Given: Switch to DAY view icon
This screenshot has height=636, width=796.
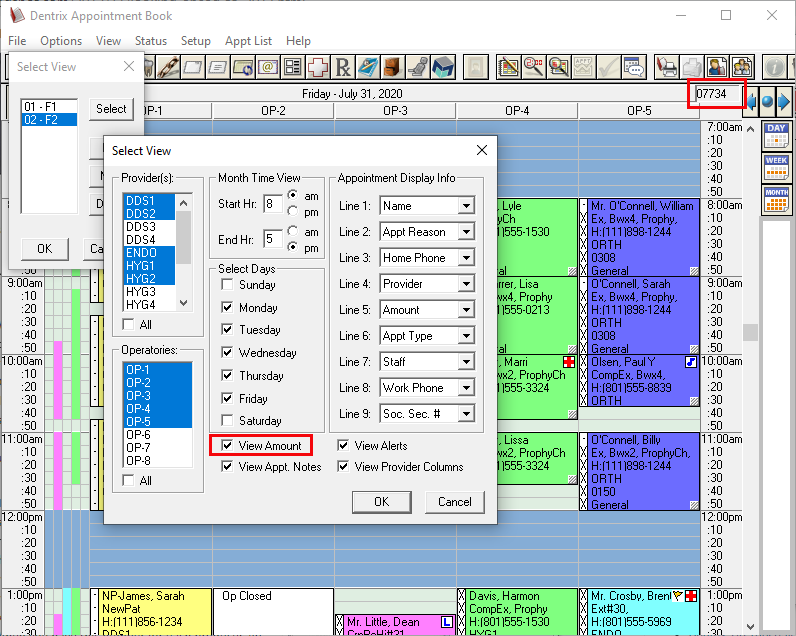Looking at the screenshot, I should (x=776, y=136).
